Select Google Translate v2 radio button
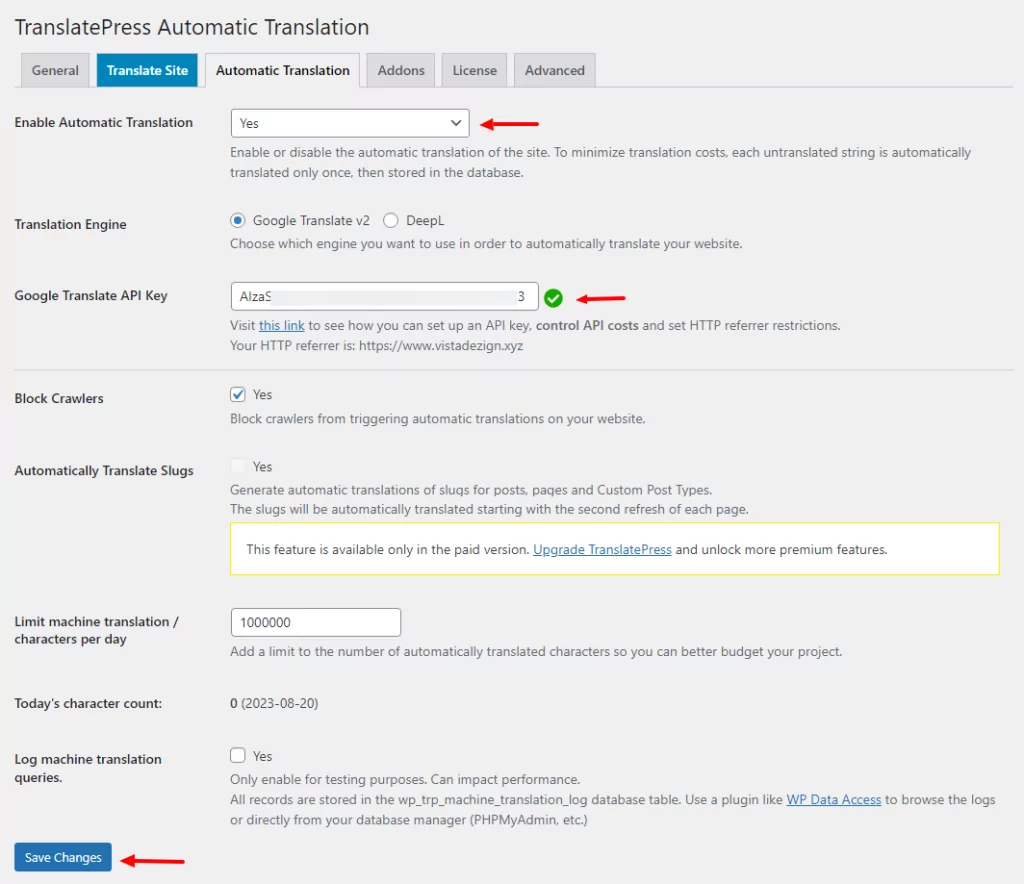The height and width of the screenshot is (884, 1024). 238,221
